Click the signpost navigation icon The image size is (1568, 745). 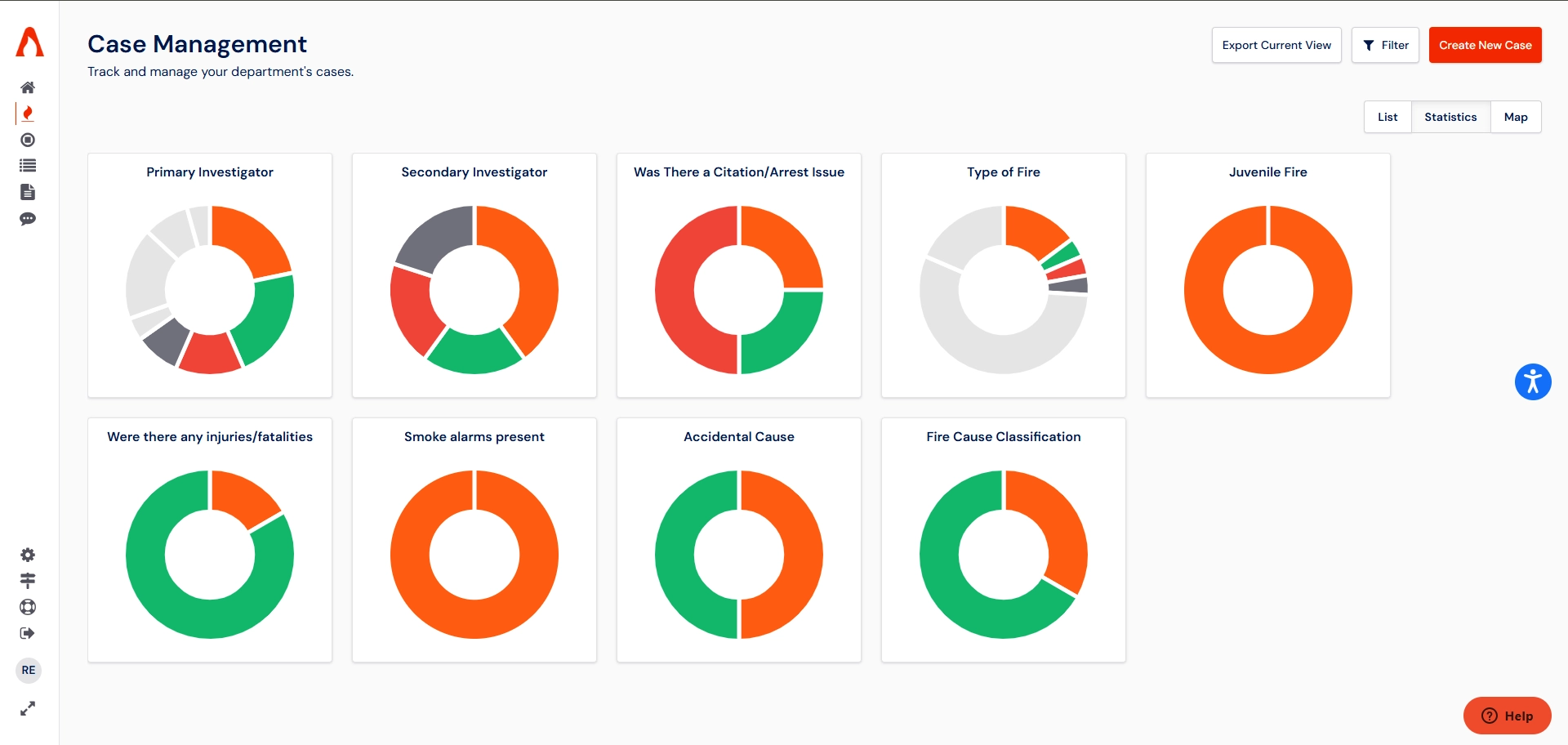coord(28,581)
